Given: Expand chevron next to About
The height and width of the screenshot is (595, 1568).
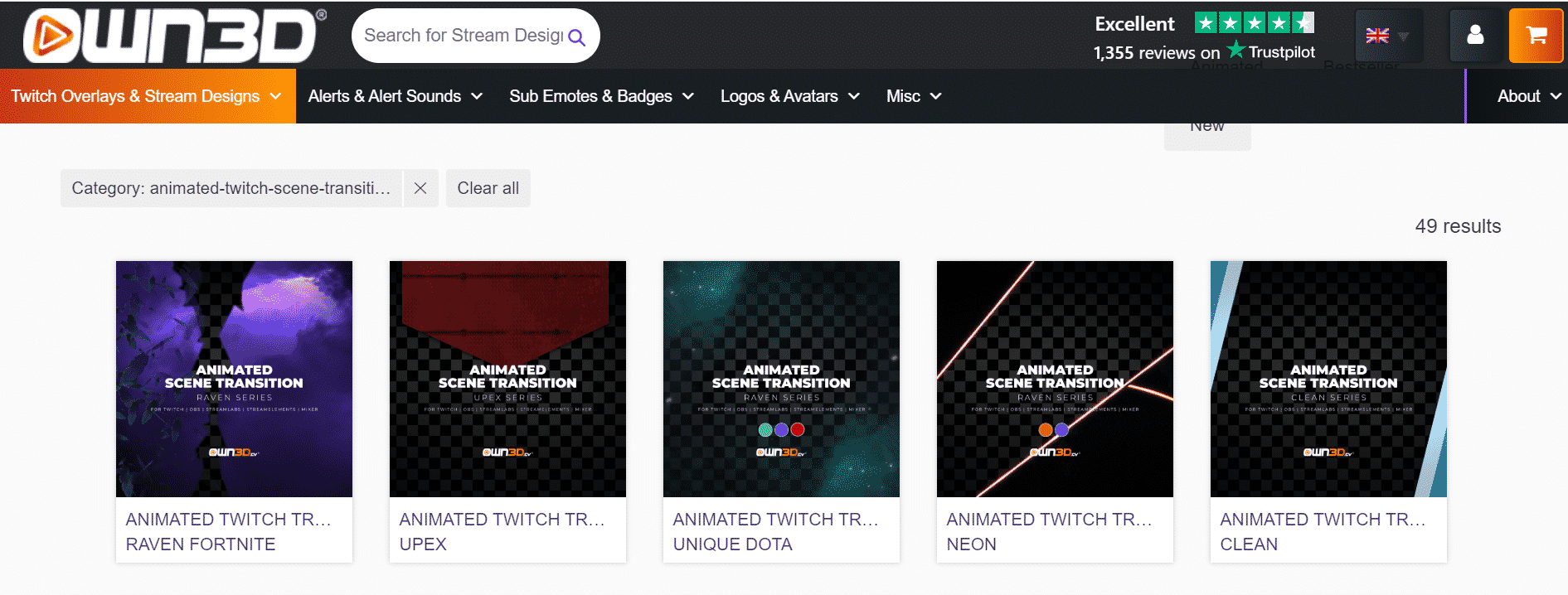Looking at the screenshot, I should [1556, 96].
